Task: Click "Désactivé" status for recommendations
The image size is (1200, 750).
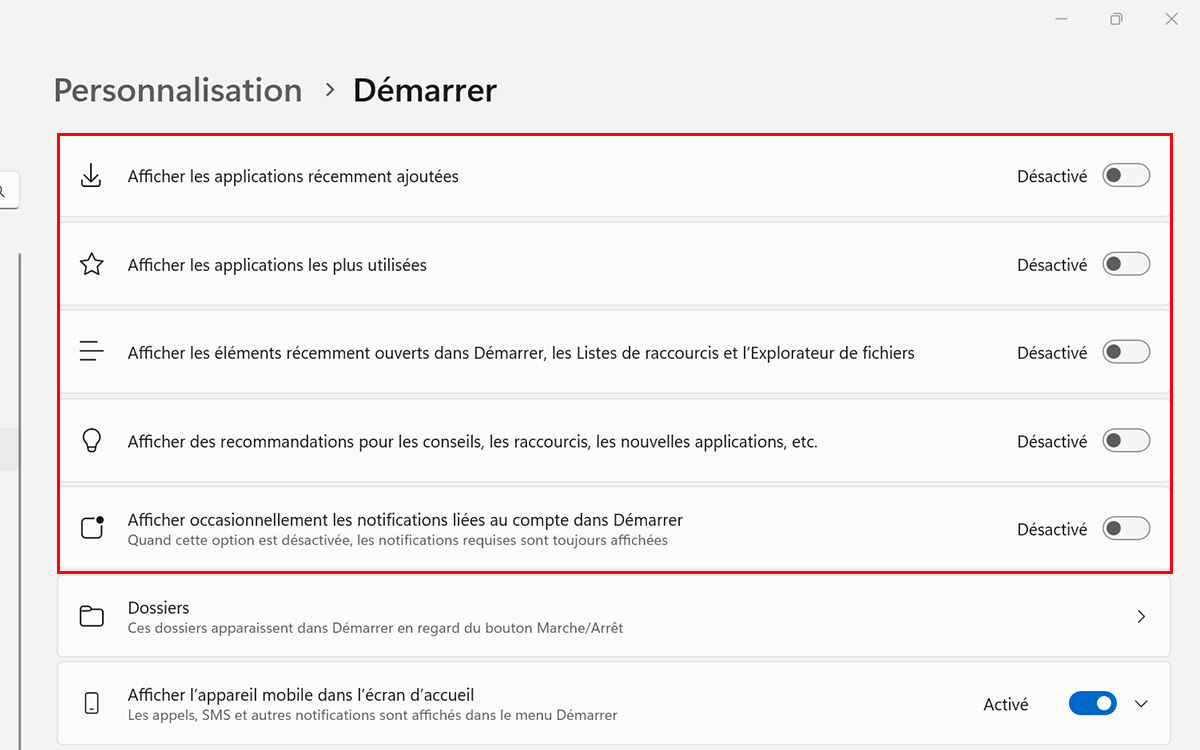Action: coord(1052,441)
